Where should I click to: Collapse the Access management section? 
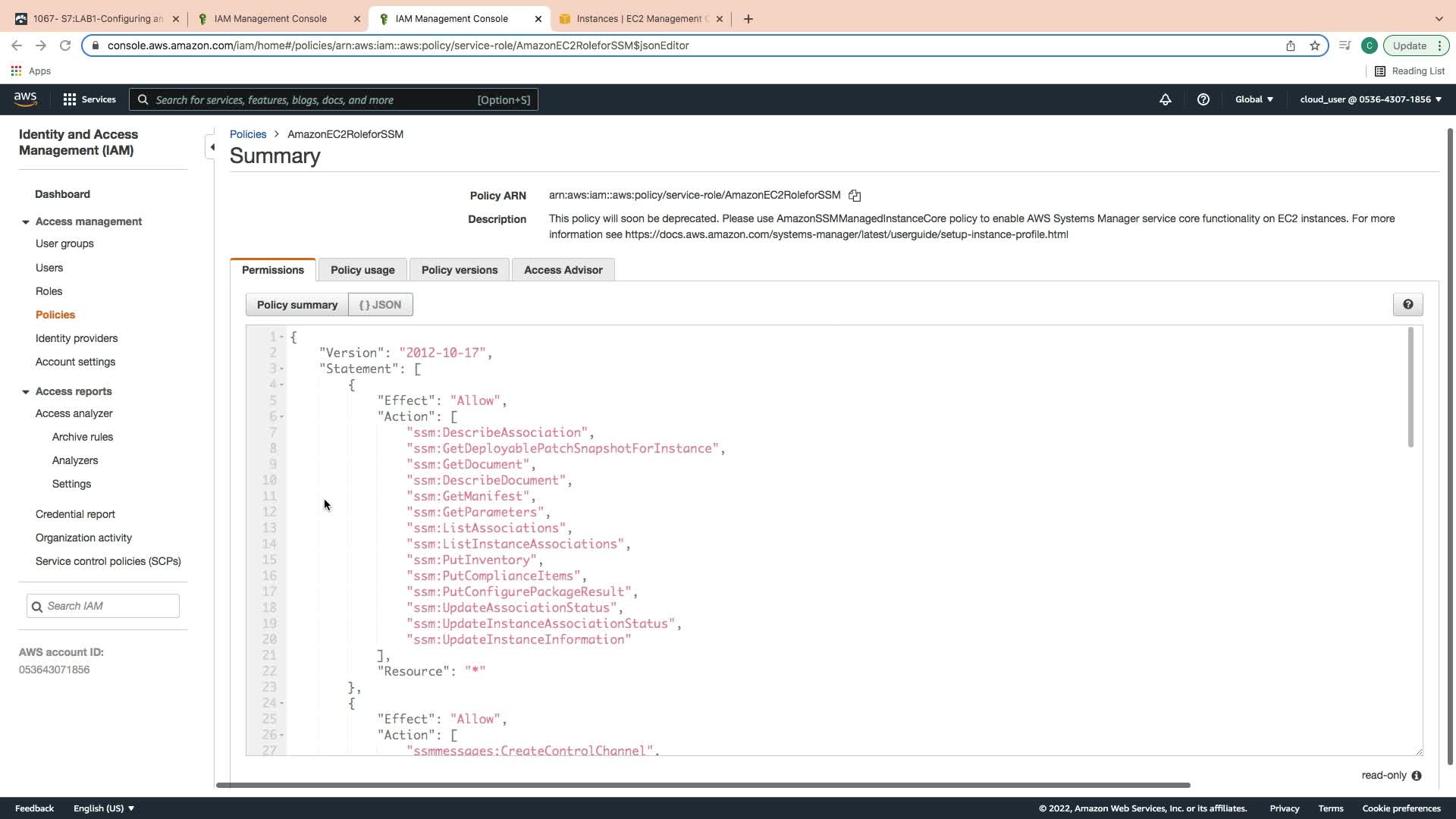[x=26, y=222]
